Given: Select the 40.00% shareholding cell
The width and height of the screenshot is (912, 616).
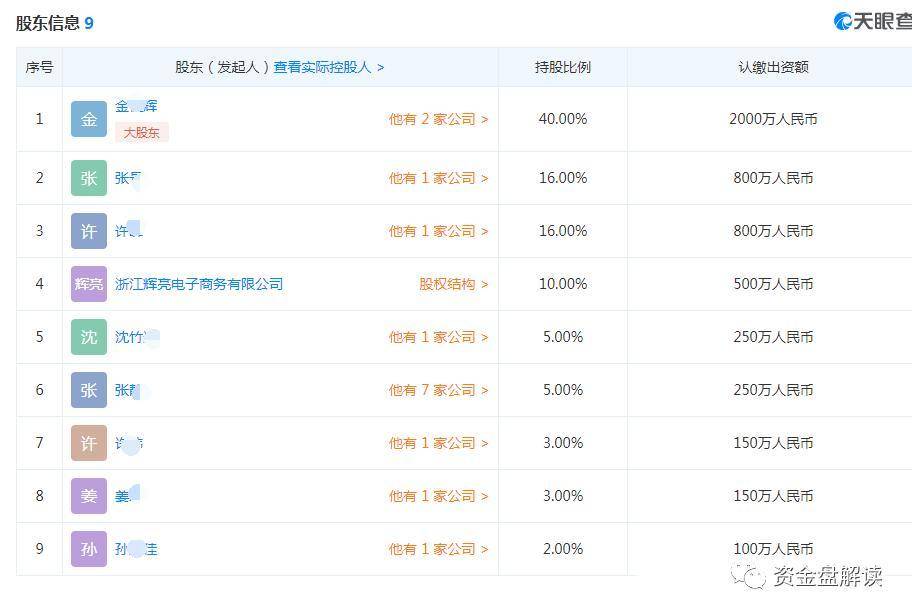Looking at the screenshot, I should click(x=562, y=119).
